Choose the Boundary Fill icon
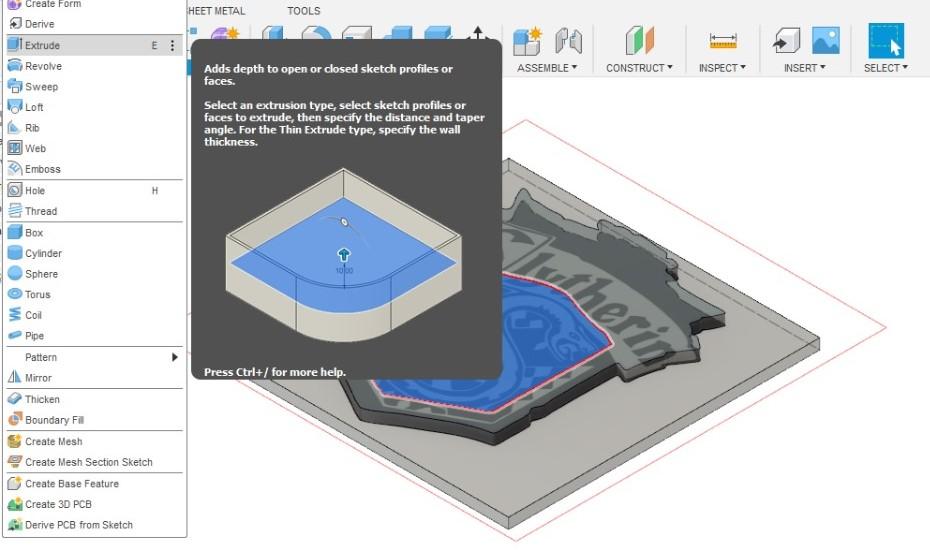The width and height of the screenshot is (930, 550). [x=15, y=420]
